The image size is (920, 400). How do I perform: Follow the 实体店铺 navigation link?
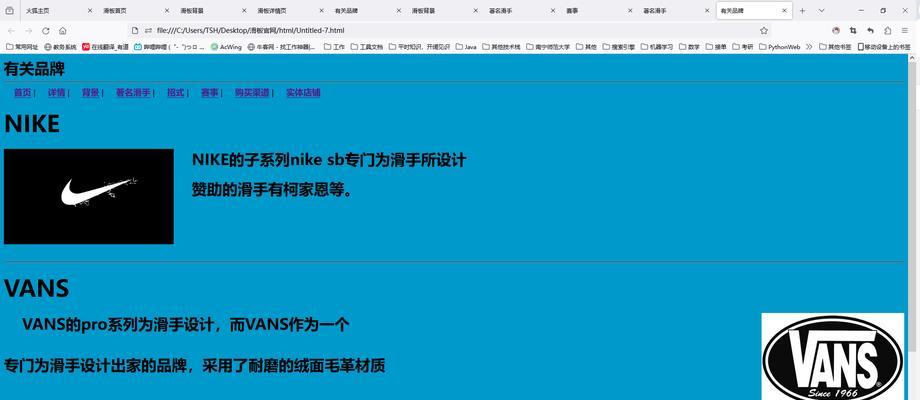pos(303,93)
